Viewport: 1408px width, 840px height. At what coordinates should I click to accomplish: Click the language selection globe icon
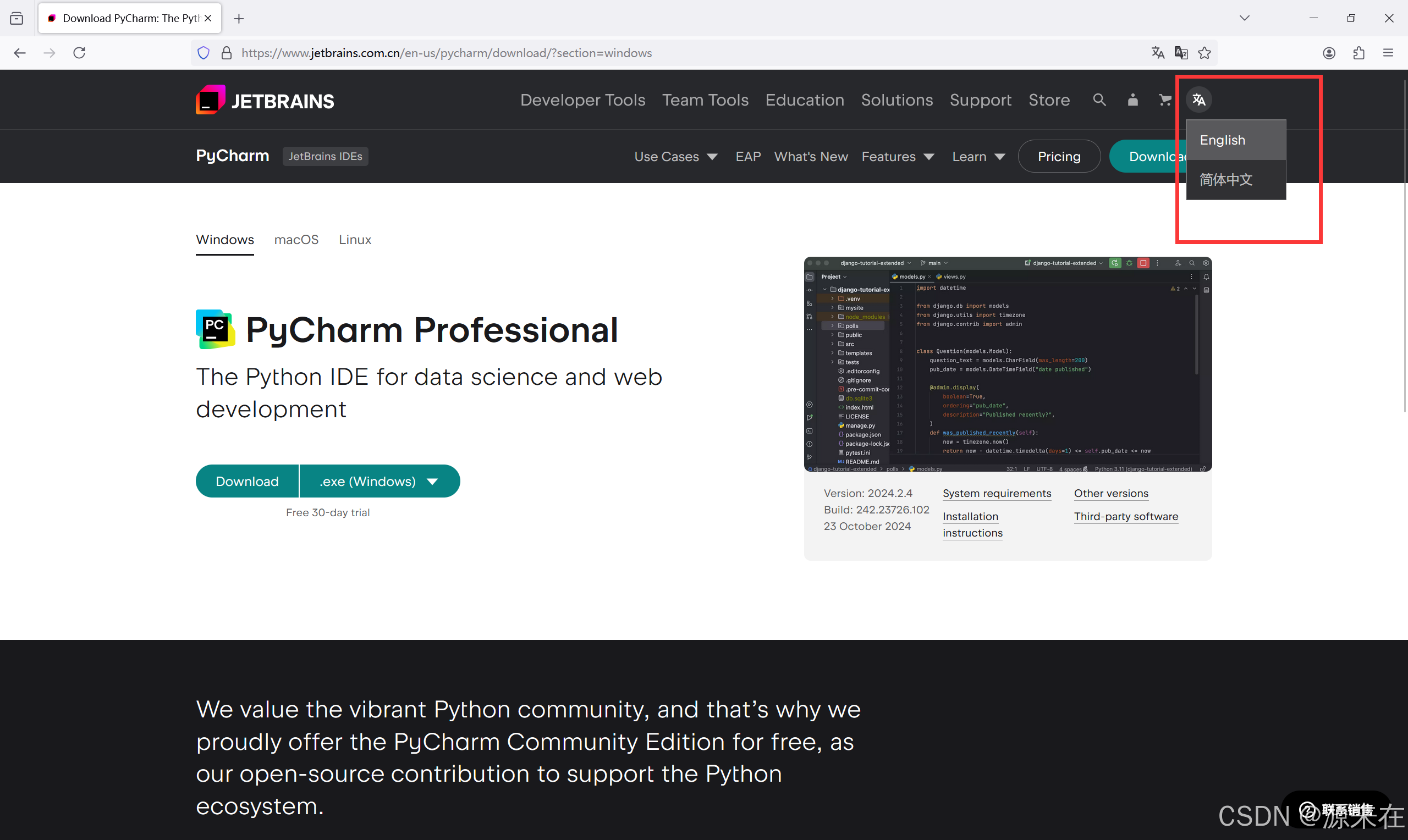click(x=1199, y=100)
